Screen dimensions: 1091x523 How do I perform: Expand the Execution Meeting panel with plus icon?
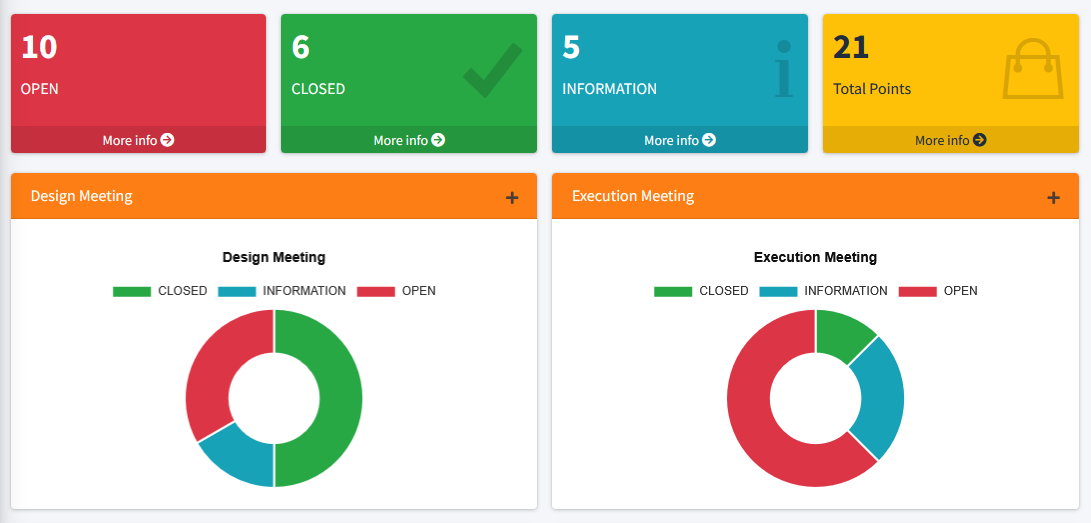pyautogui.click(x=1053, y=198)
